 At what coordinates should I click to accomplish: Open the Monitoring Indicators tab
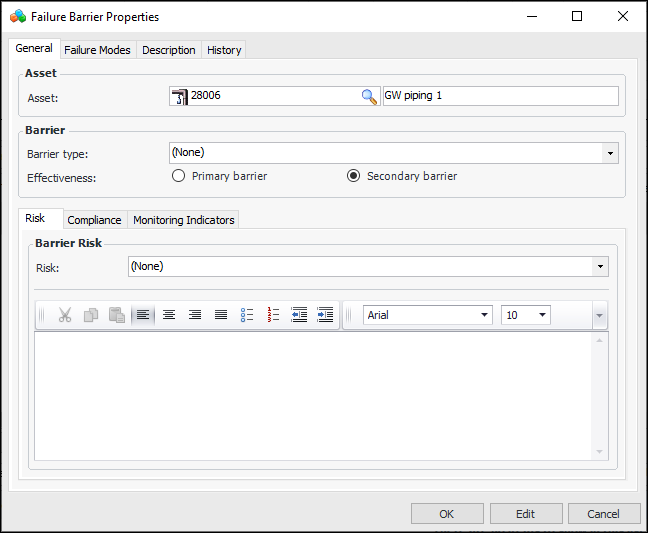[x=183, y=220]
